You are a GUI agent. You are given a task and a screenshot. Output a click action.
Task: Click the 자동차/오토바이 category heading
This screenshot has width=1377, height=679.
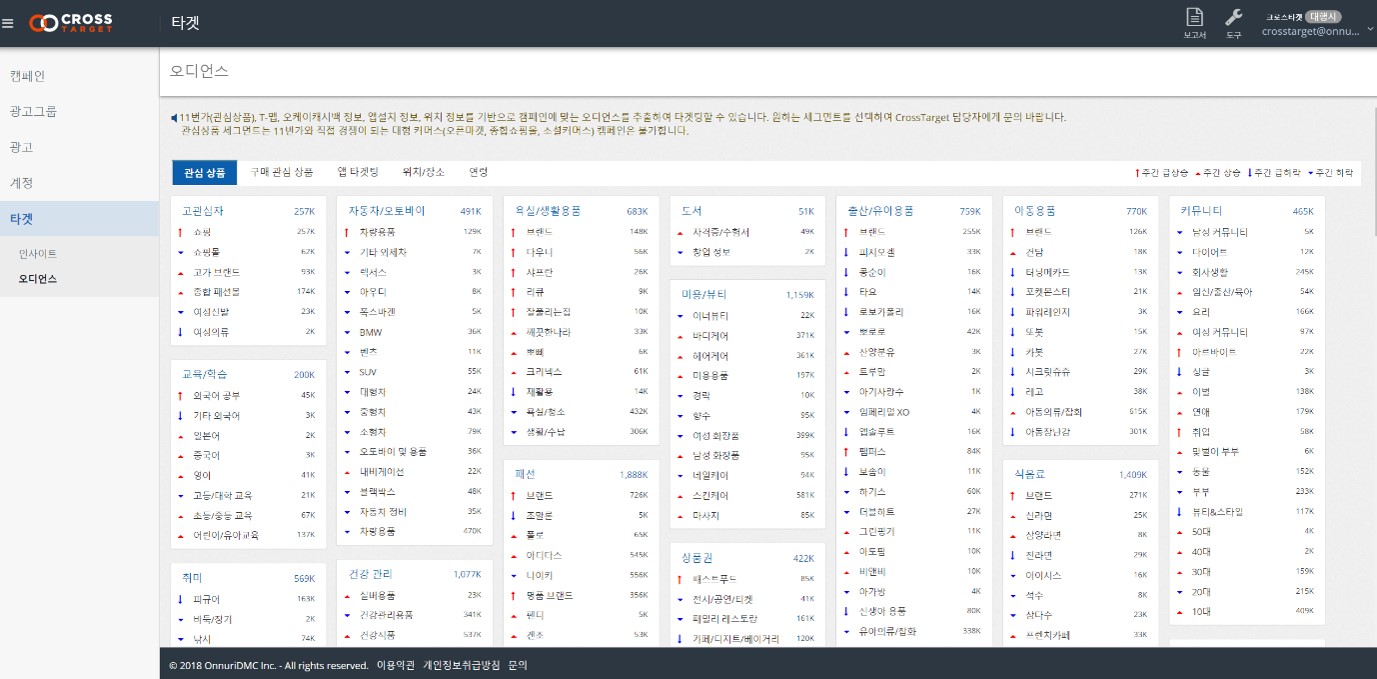point(386,211)
